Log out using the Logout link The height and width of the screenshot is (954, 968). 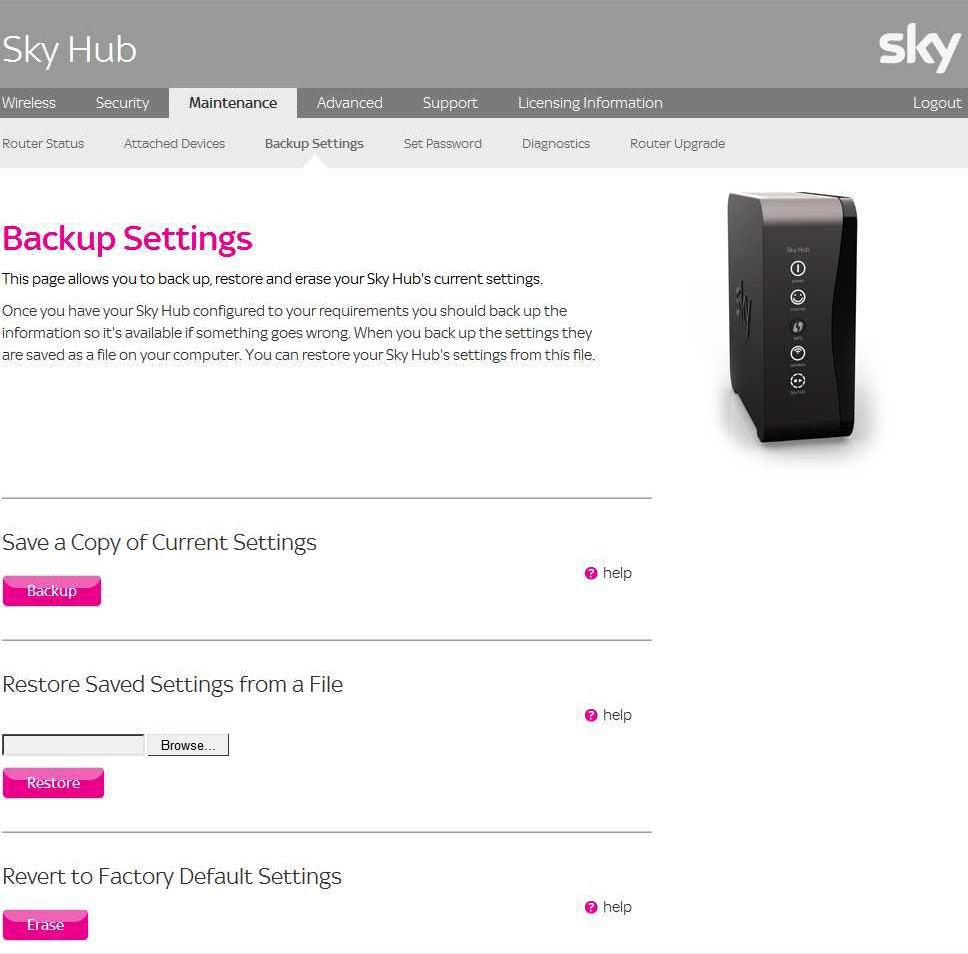(x=937, y=103)
